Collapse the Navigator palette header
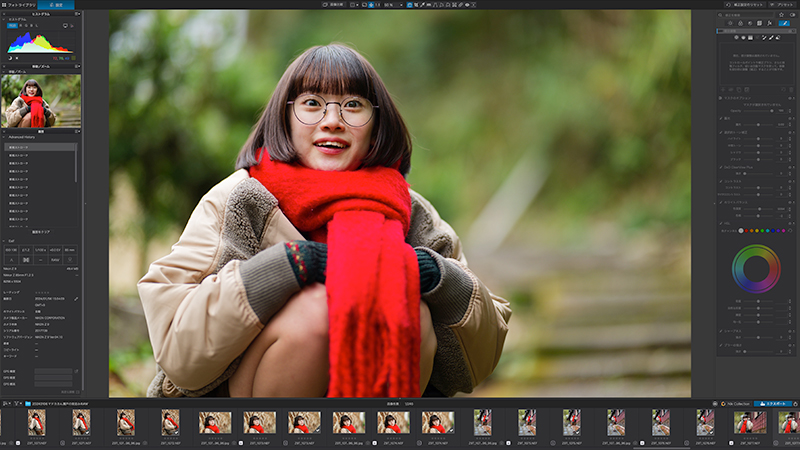Image resolution: width=800 pixels, height=450 pixels. [x=4, y=66]
